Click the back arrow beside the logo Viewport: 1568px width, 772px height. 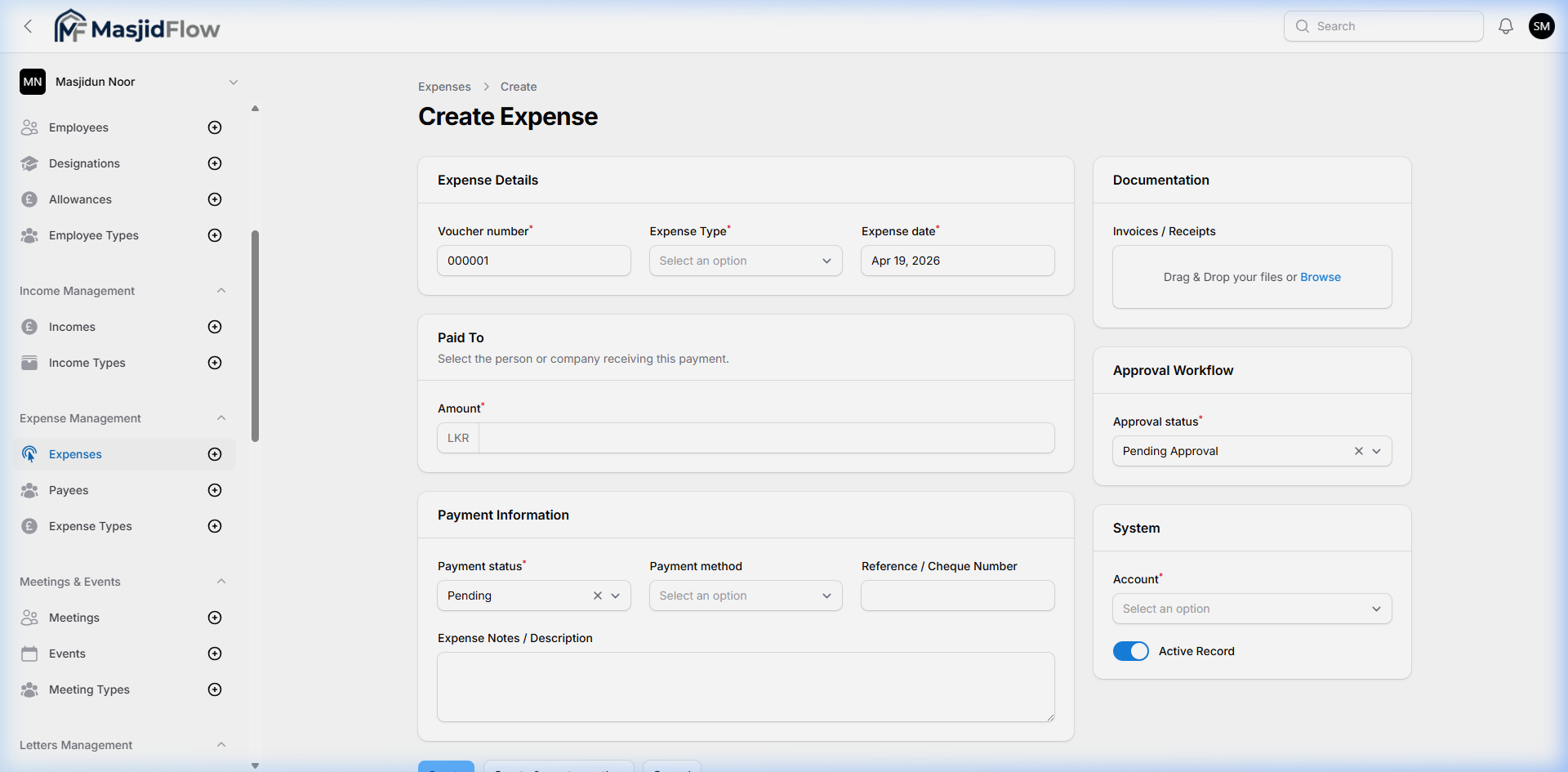click(x=28, y=26)
